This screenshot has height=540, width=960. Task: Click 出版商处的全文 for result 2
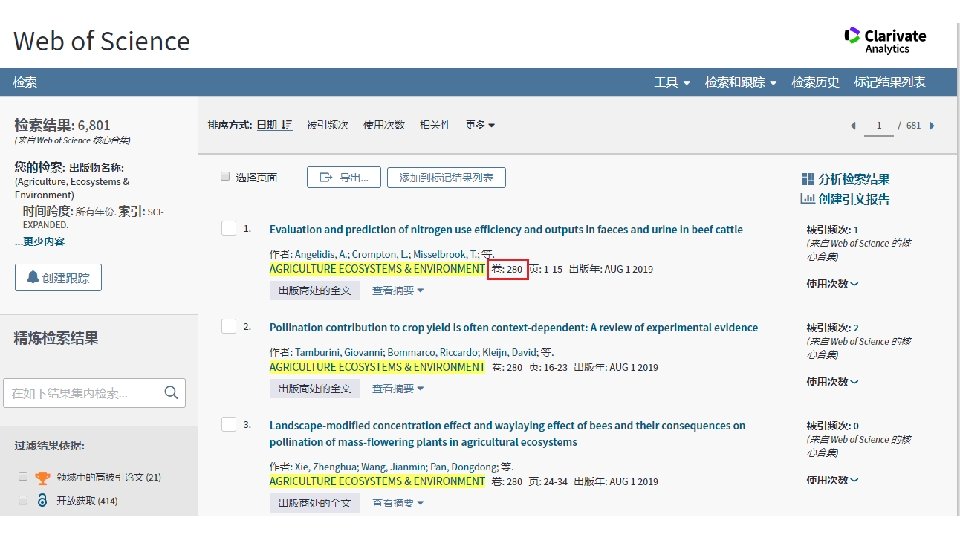coord(315,388)
